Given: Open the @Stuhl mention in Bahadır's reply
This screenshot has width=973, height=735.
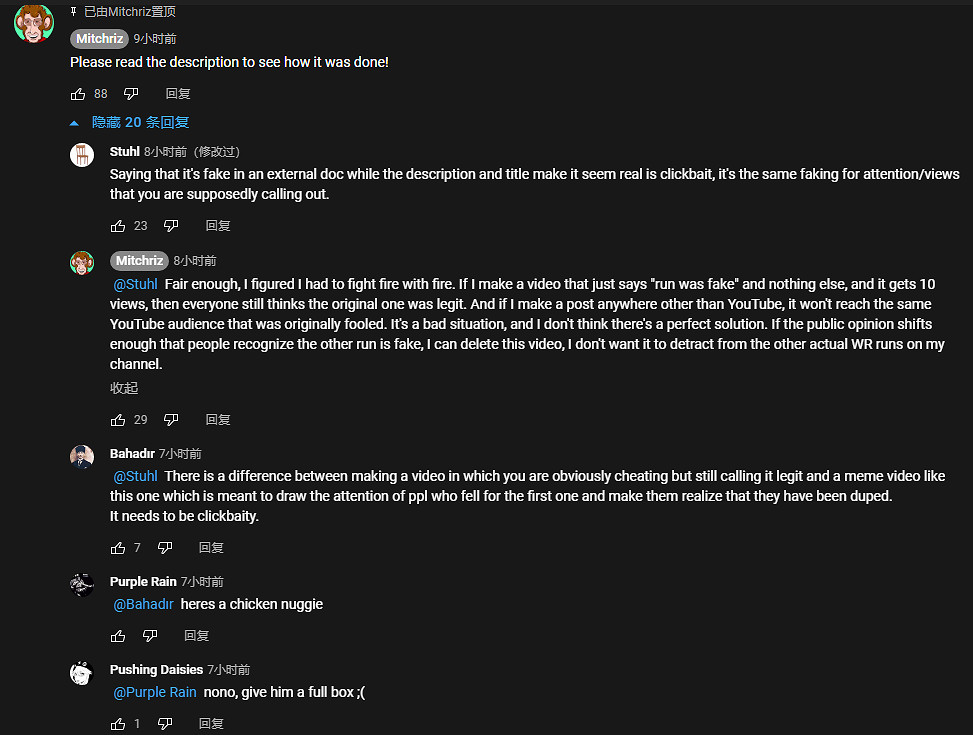Looking at the screenshot, I should coord(135,476).
